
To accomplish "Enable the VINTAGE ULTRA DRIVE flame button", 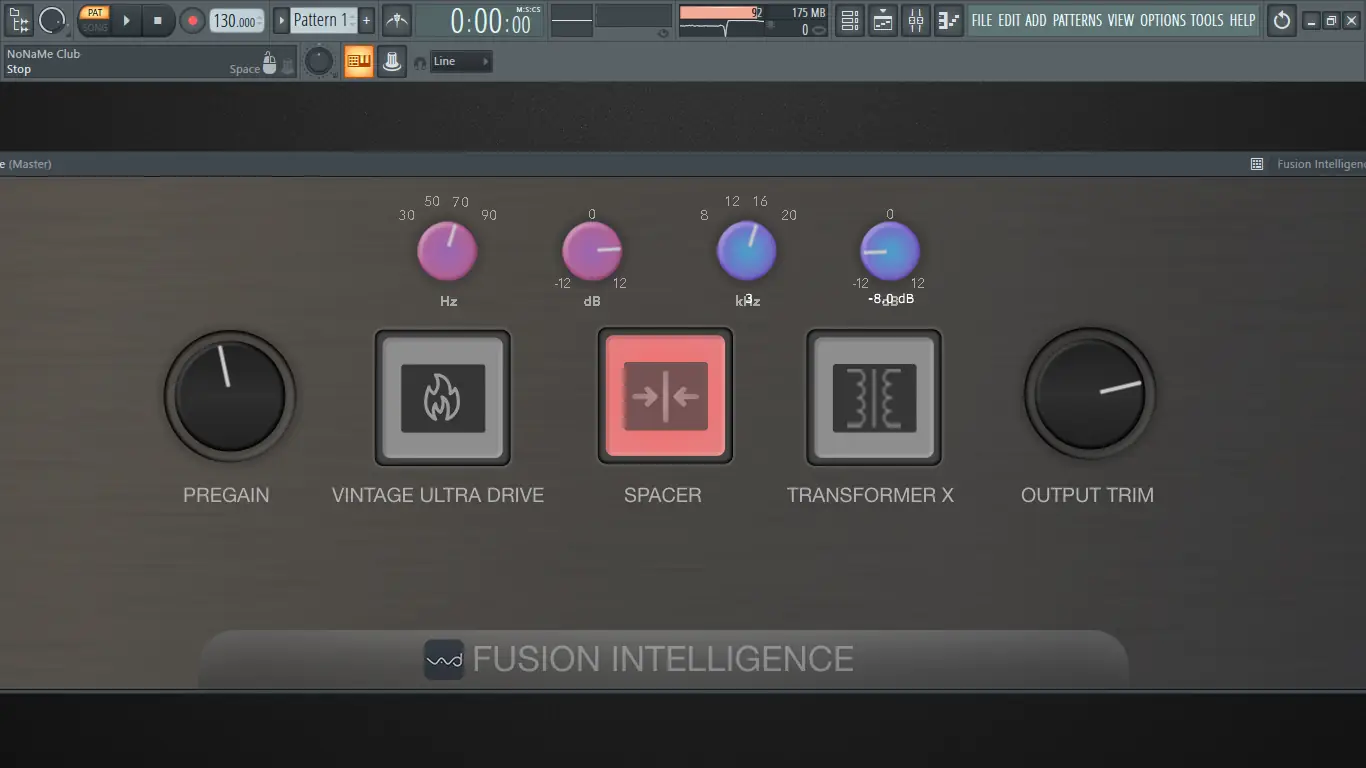I will (443, 398).
